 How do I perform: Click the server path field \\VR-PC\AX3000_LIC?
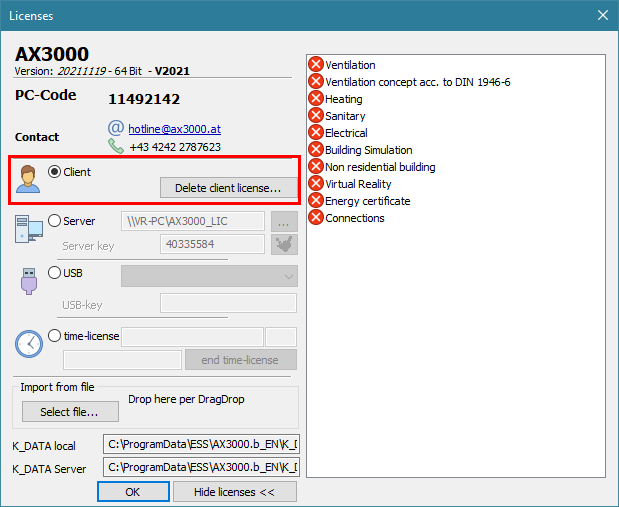coord(193,221)
